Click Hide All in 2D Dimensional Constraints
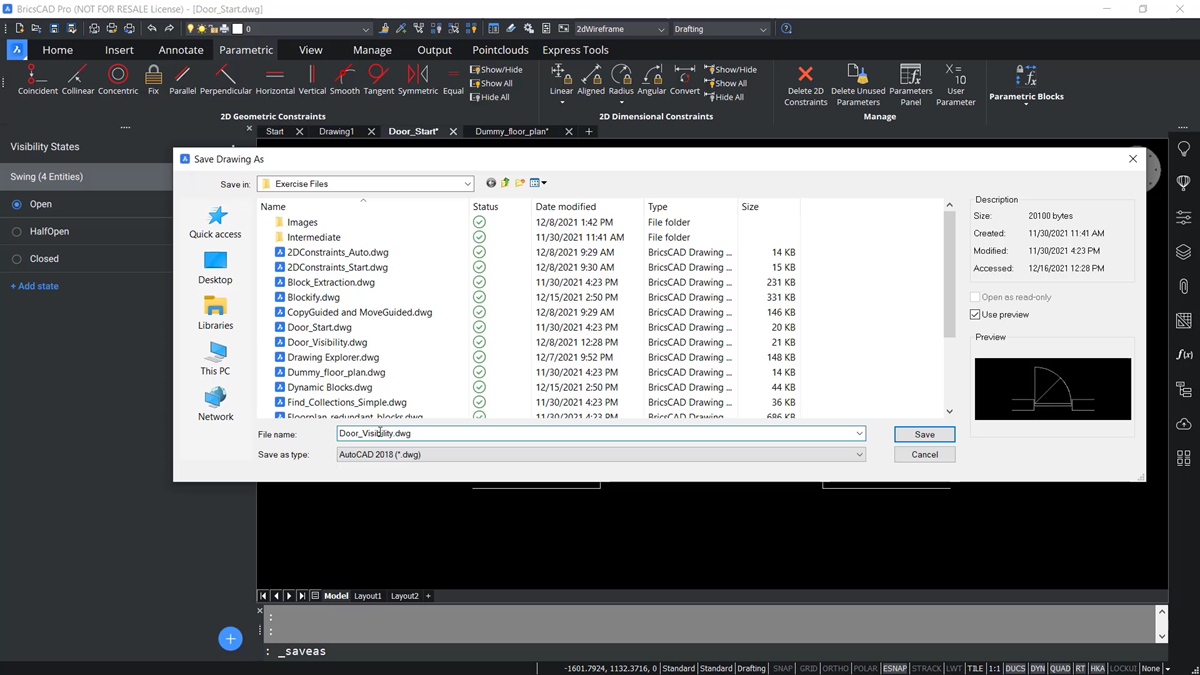The height and width of the screenshot is (675, 1200). 725,97
